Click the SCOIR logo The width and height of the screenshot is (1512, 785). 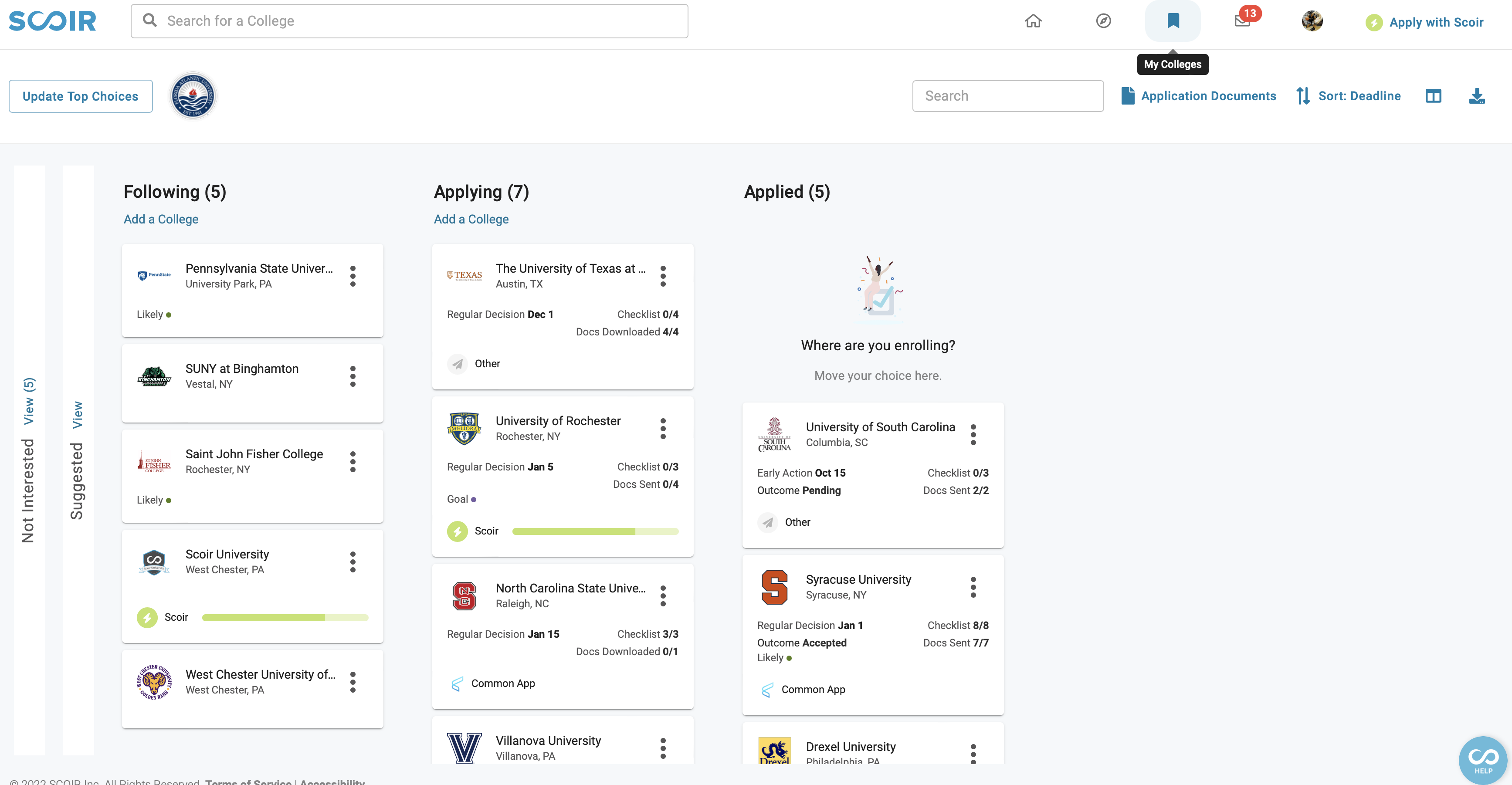tap(52, 21)
